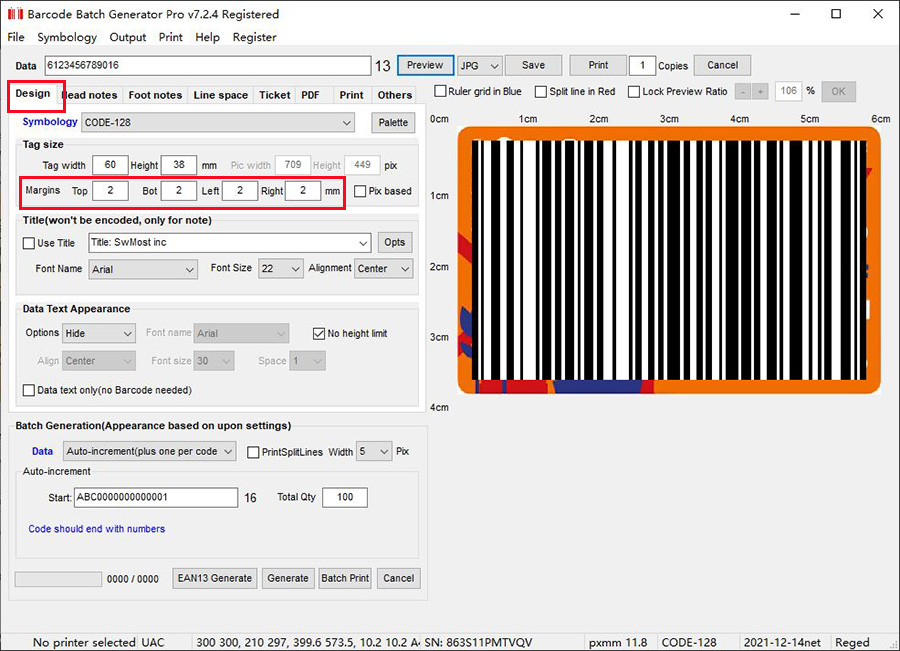Open the title Alignment Center dropdown
Image resolution: width=900 pixels, height=651 pixels.
point(383,269)
